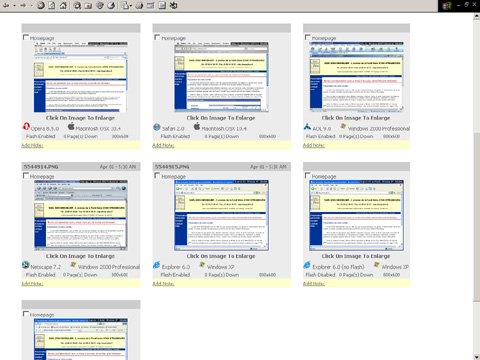The height and width of the screenshot is (360, 480).
Task: Click Add Note under the AOL 9.0 screenshot
Action: (313, 145)
